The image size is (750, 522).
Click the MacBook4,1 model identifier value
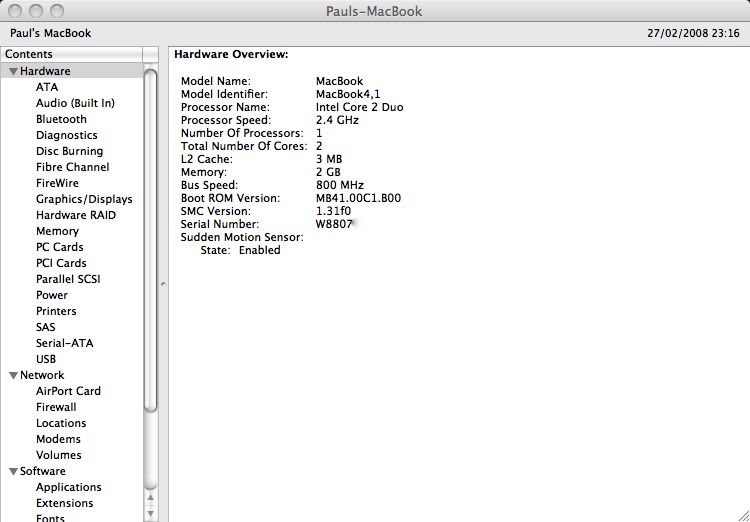click(348, 94)
